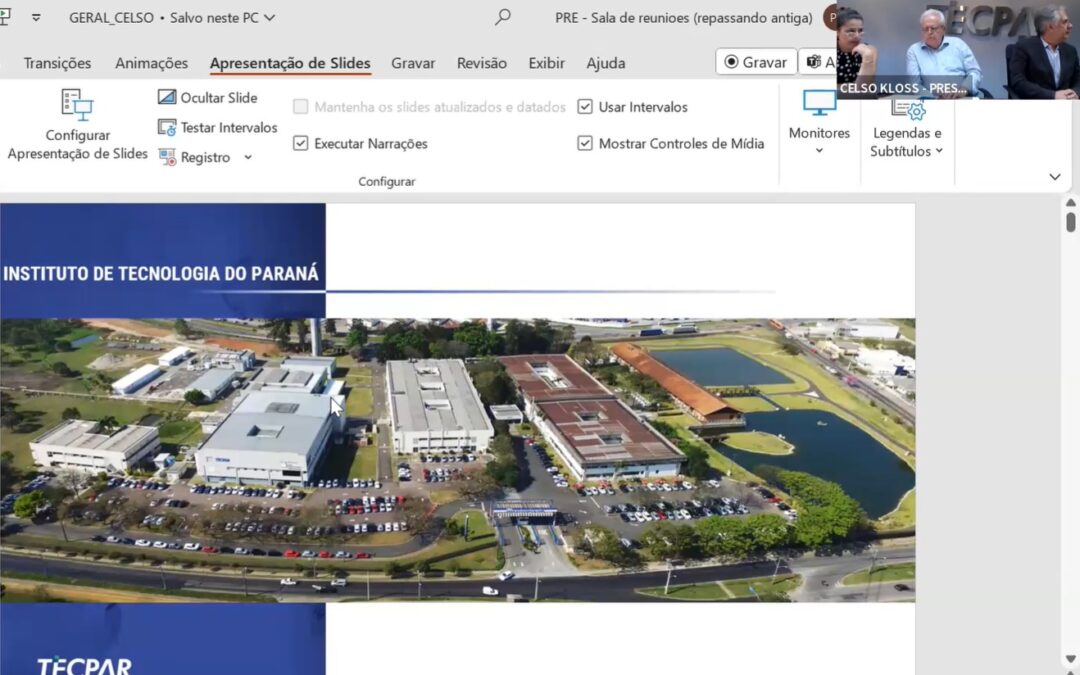Toggle Executar Narrações checkbox
Image resolution: width=1080 pixels, height=675 pixels.
click(x=300, y=143)
